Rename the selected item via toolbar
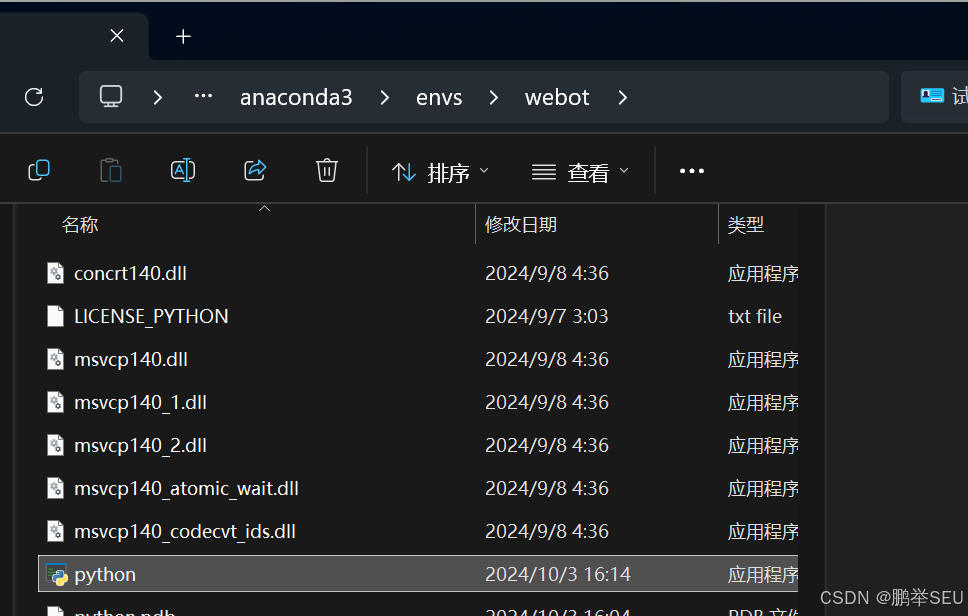 tap(183, 170)
